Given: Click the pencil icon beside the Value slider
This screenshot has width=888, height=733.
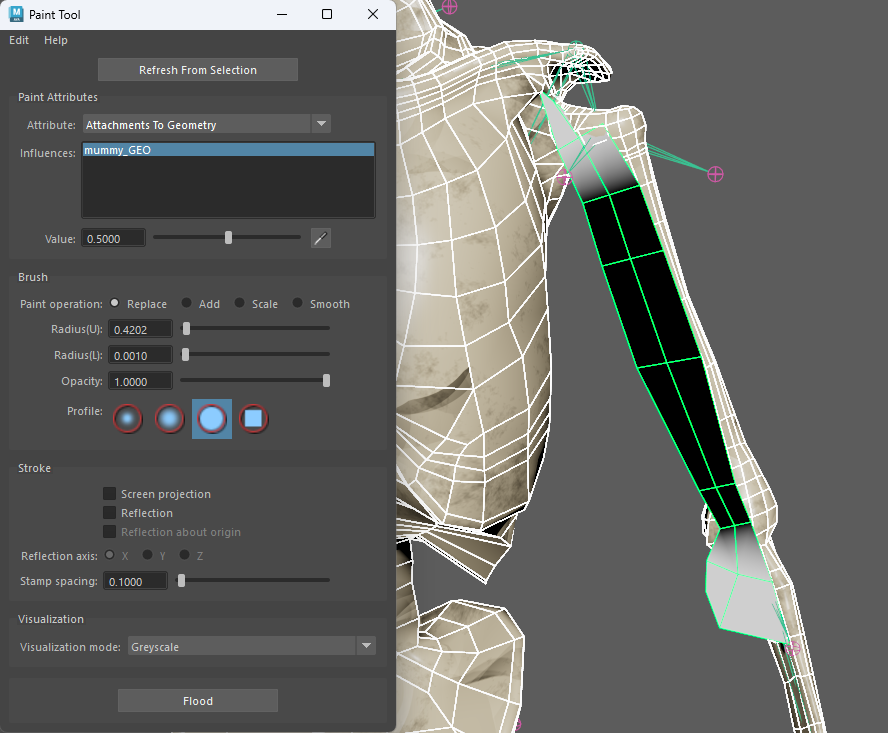Looking at the screenshot, I should (x=318, y=238).
